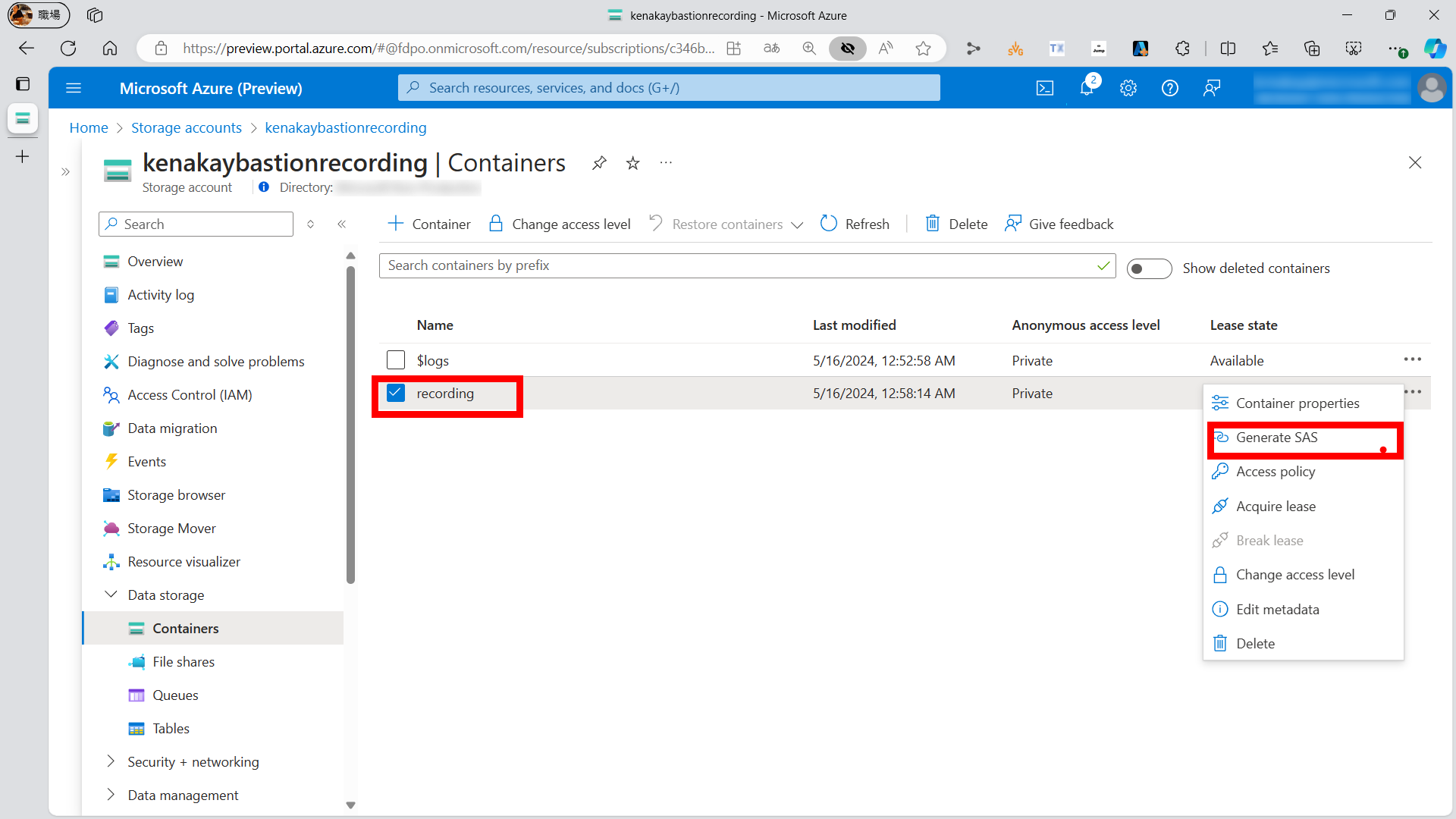Image resolution: width=1456 pixels, height=819 pixels.
Task: Pin the Containers blade
Action: pyautogui.click(x=599, y=163)
